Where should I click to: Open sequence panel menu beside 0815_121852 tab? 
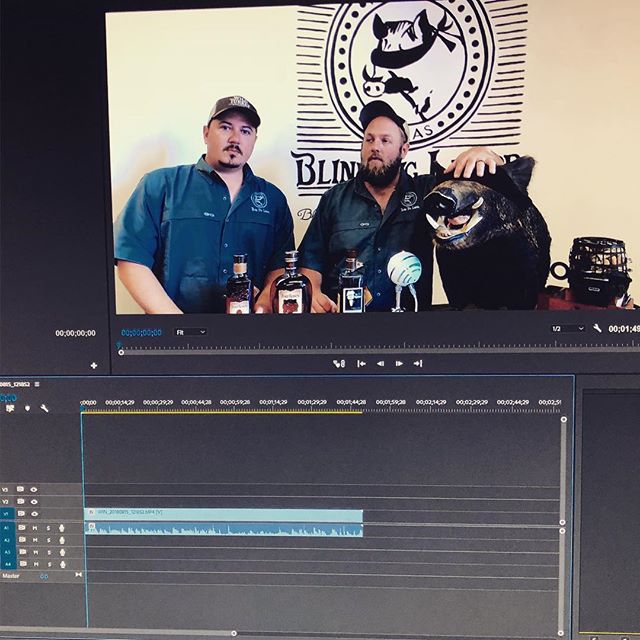point(37,384)
